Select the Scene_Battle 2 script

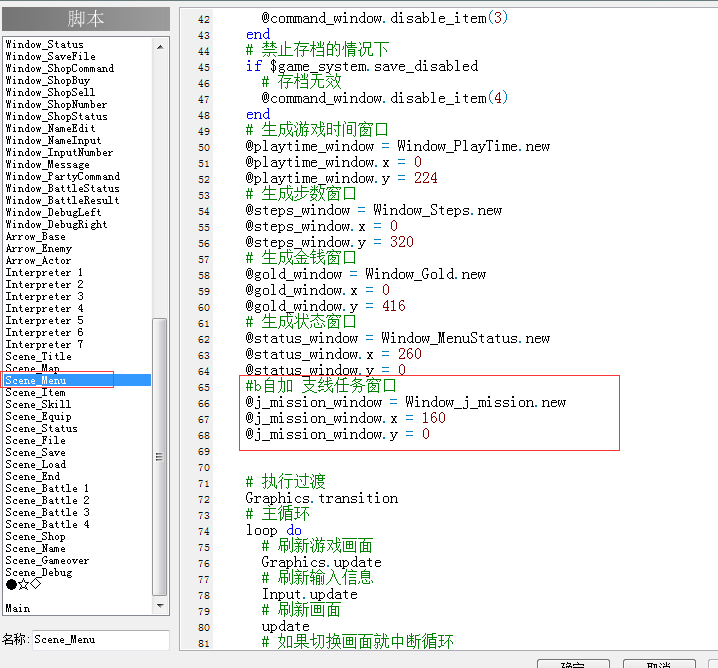[x=47, y=500]
